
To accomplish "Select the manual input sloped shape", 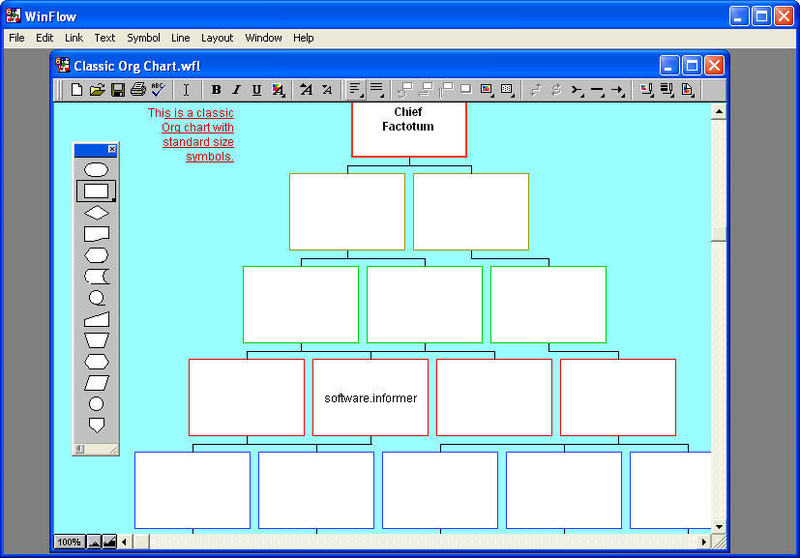I will [x=96, y=319].
